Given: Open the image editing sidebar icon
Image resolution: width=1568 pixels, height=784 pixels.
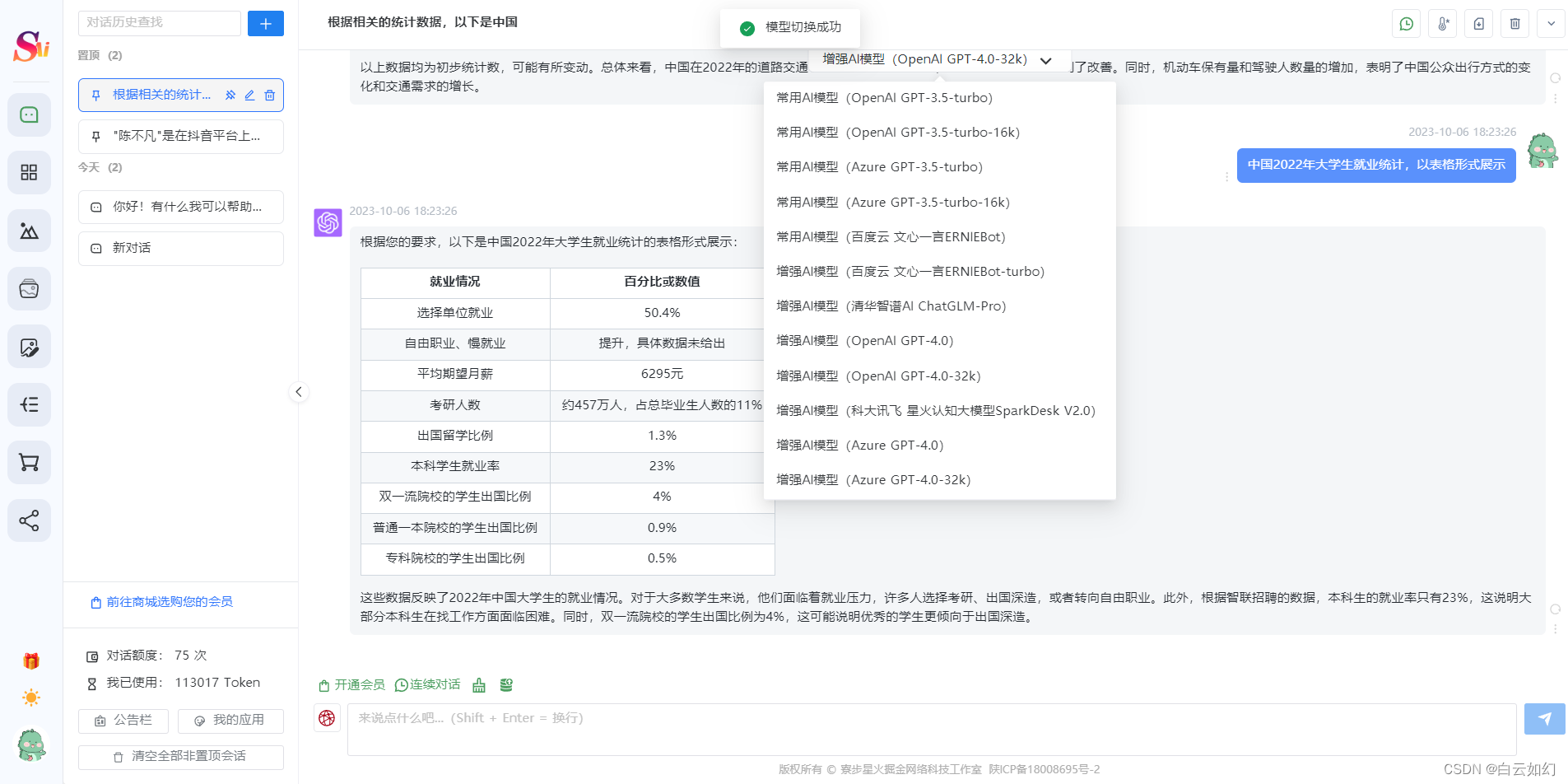Looking at the screenshot, I should [x=29, y=347].
